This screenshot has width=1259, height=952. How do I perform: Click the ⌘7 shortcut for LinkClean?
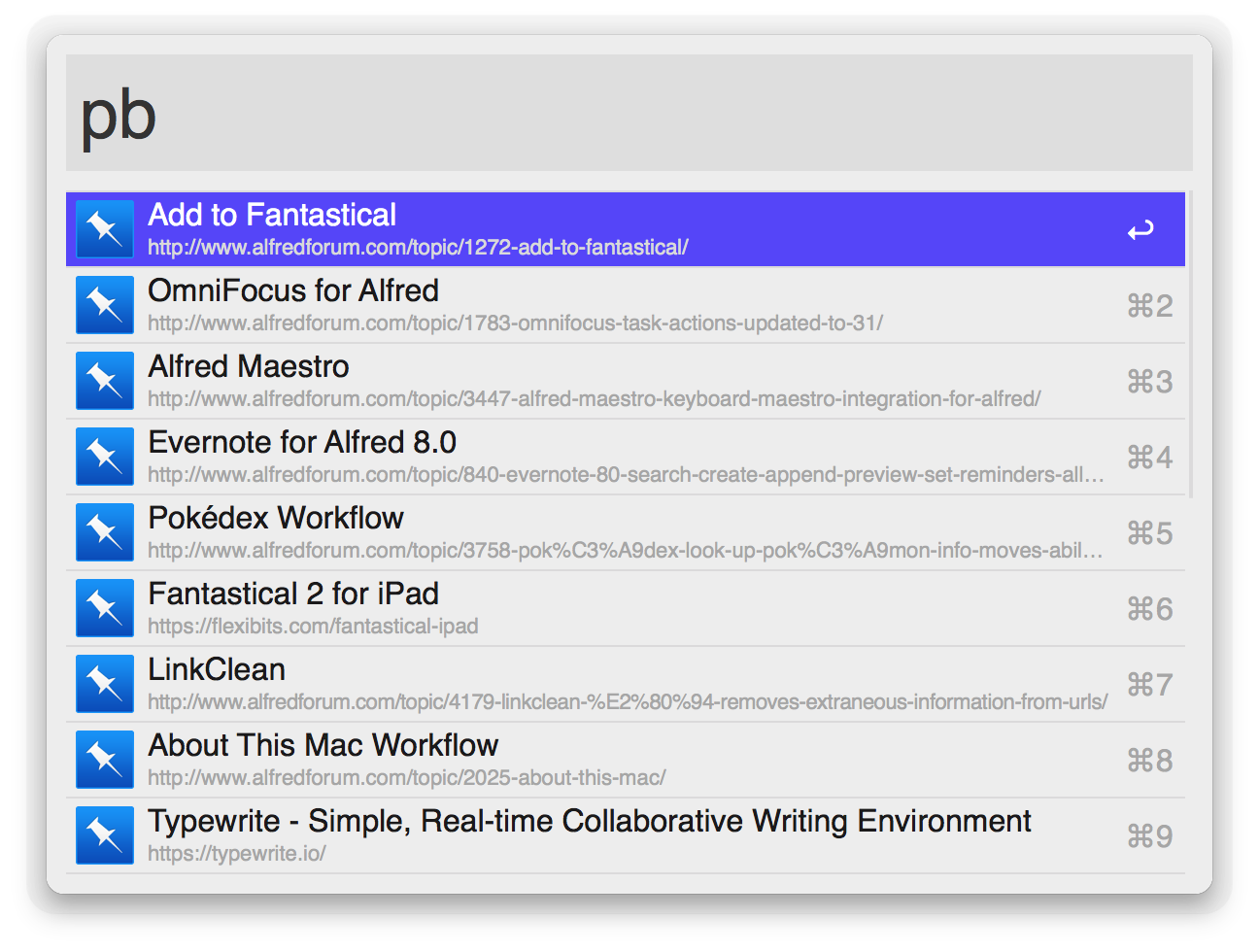(x=1150, y=685)
